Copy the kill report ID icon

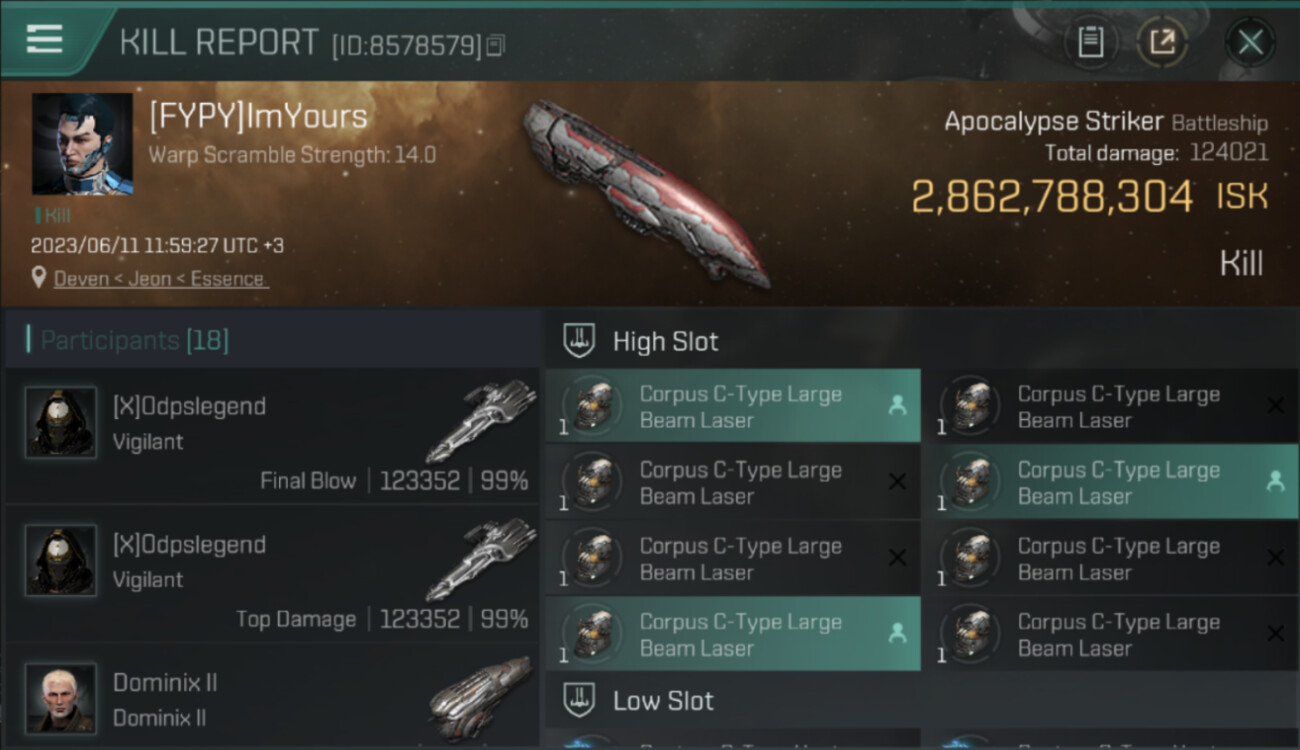coord(496,45)
